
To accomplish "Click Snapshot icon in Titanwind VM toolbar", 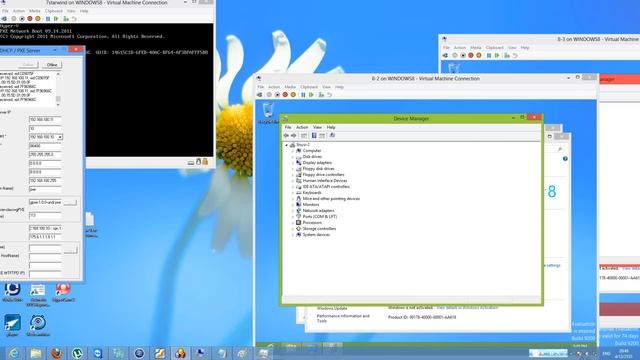I will point(66,19).
